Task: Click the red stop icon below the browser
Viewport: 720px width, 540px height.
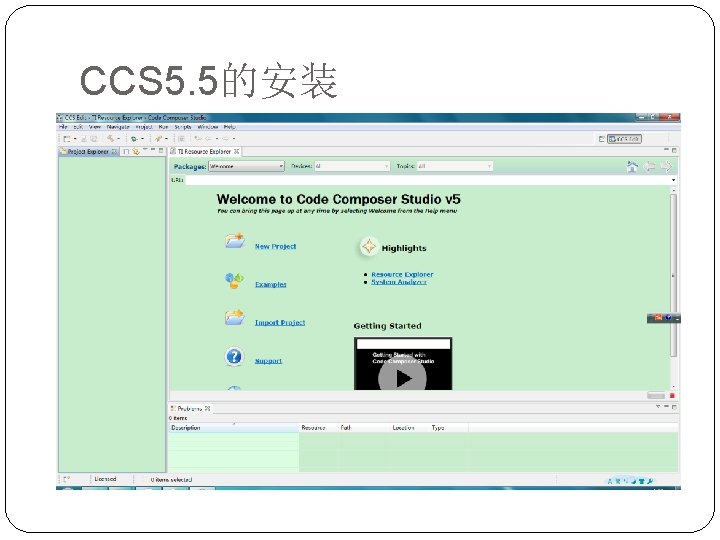Action: [x=672, y=396]
